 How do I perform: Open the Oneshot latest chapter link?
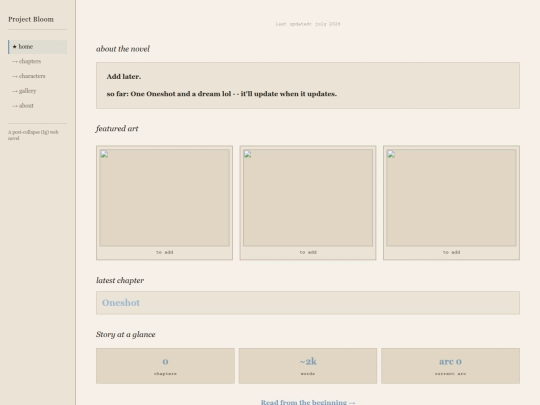[x=121, y=303]
